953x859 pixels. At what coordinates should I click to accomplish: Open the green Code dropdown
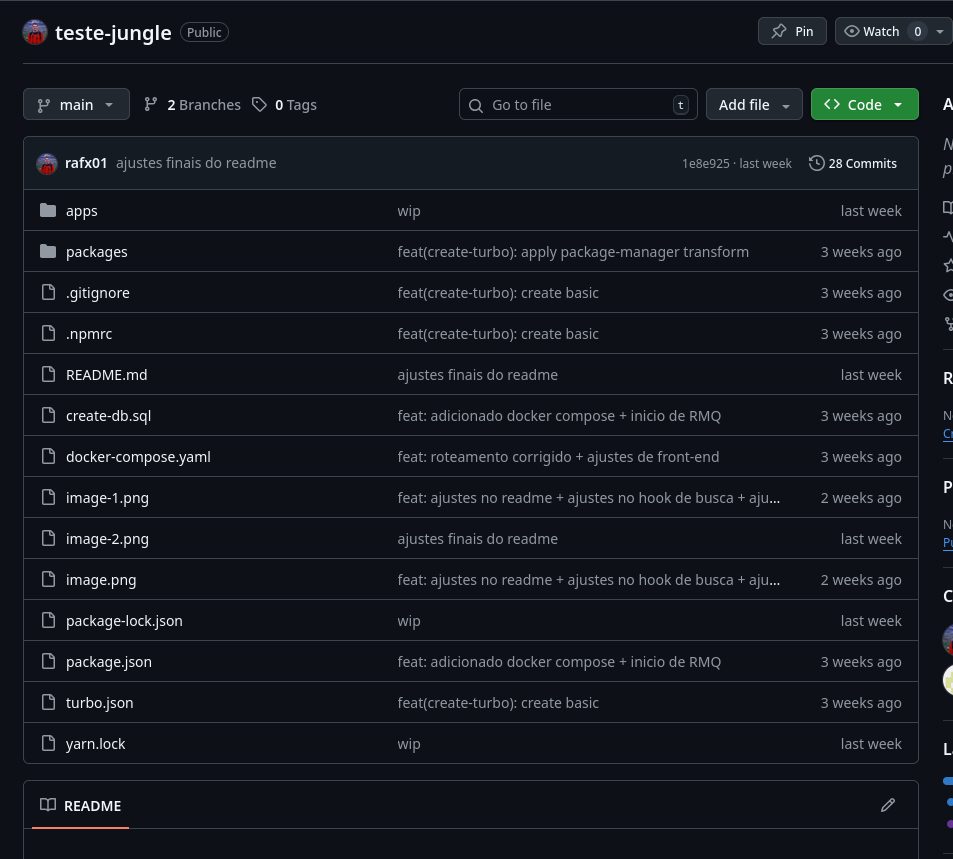(864, 105)
